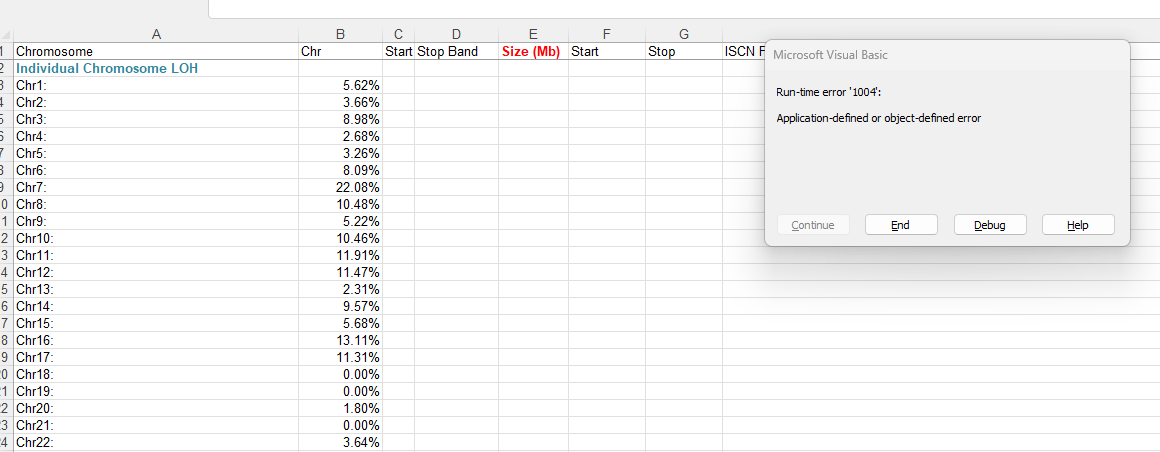Select the 'Chr19:' cell
Viewport: 1160px width, 452px height.
(x=156, y=391)
